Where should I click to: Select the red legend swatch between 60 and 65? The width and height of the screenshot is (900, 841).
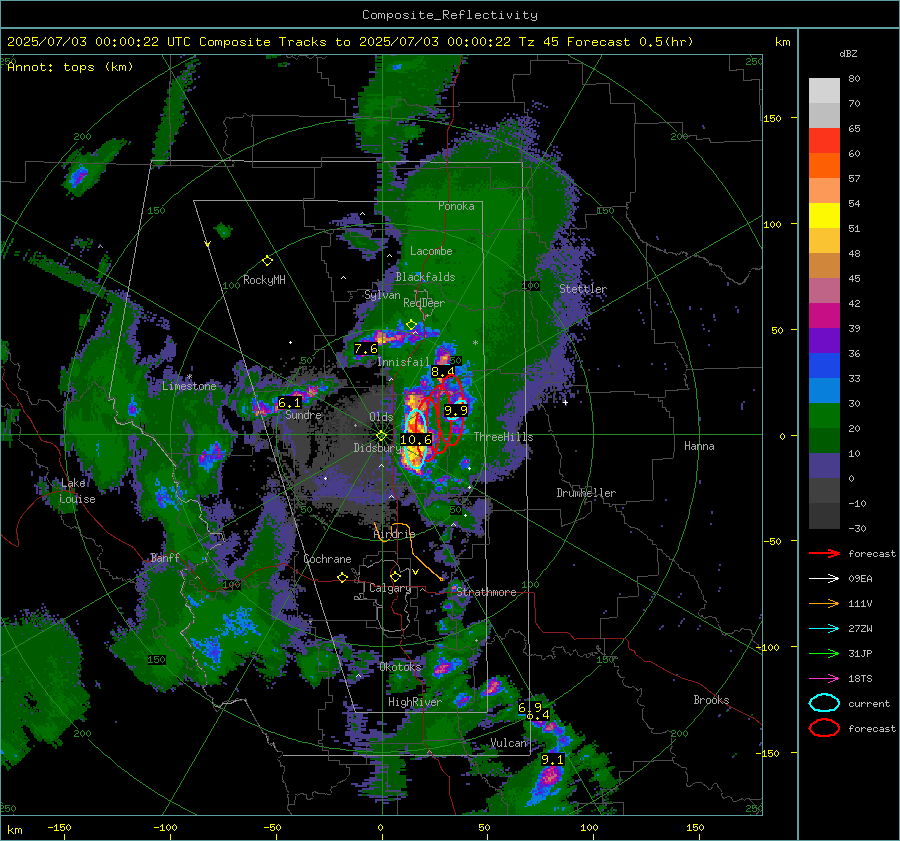pyautogui.click(x=824, y=141)
